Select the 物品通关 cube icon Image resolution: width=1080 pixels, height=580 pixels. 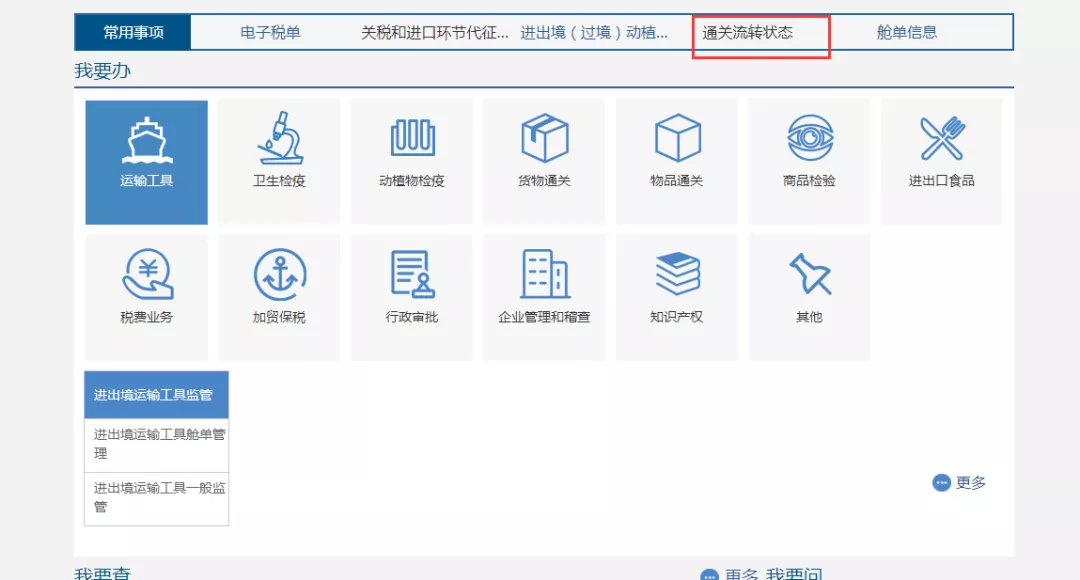pyautogui.click(x=677, y=160)
